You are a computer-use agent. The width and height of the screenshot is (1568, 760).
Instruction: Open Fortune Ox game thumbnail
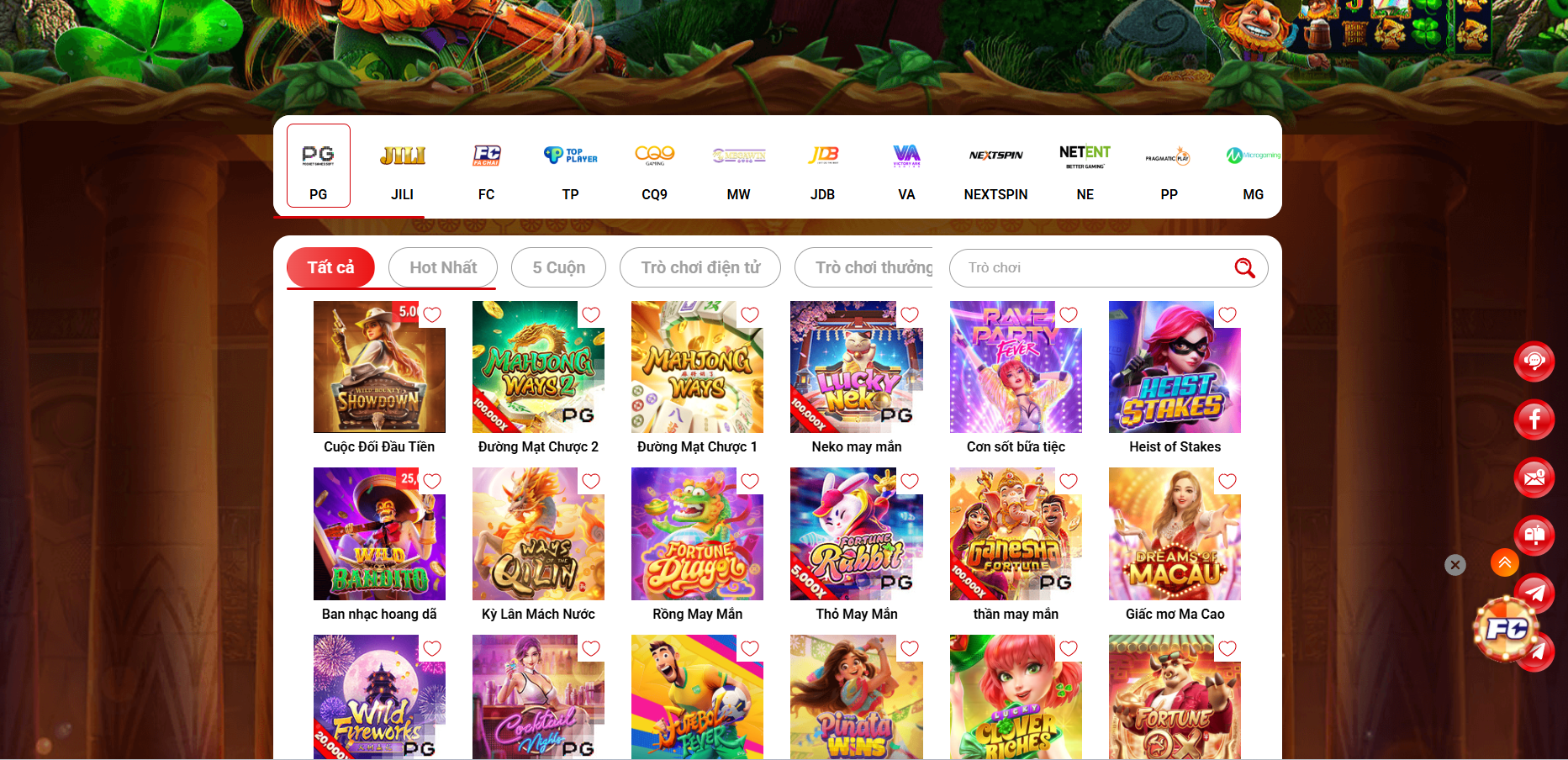[x=1175, y=697]
